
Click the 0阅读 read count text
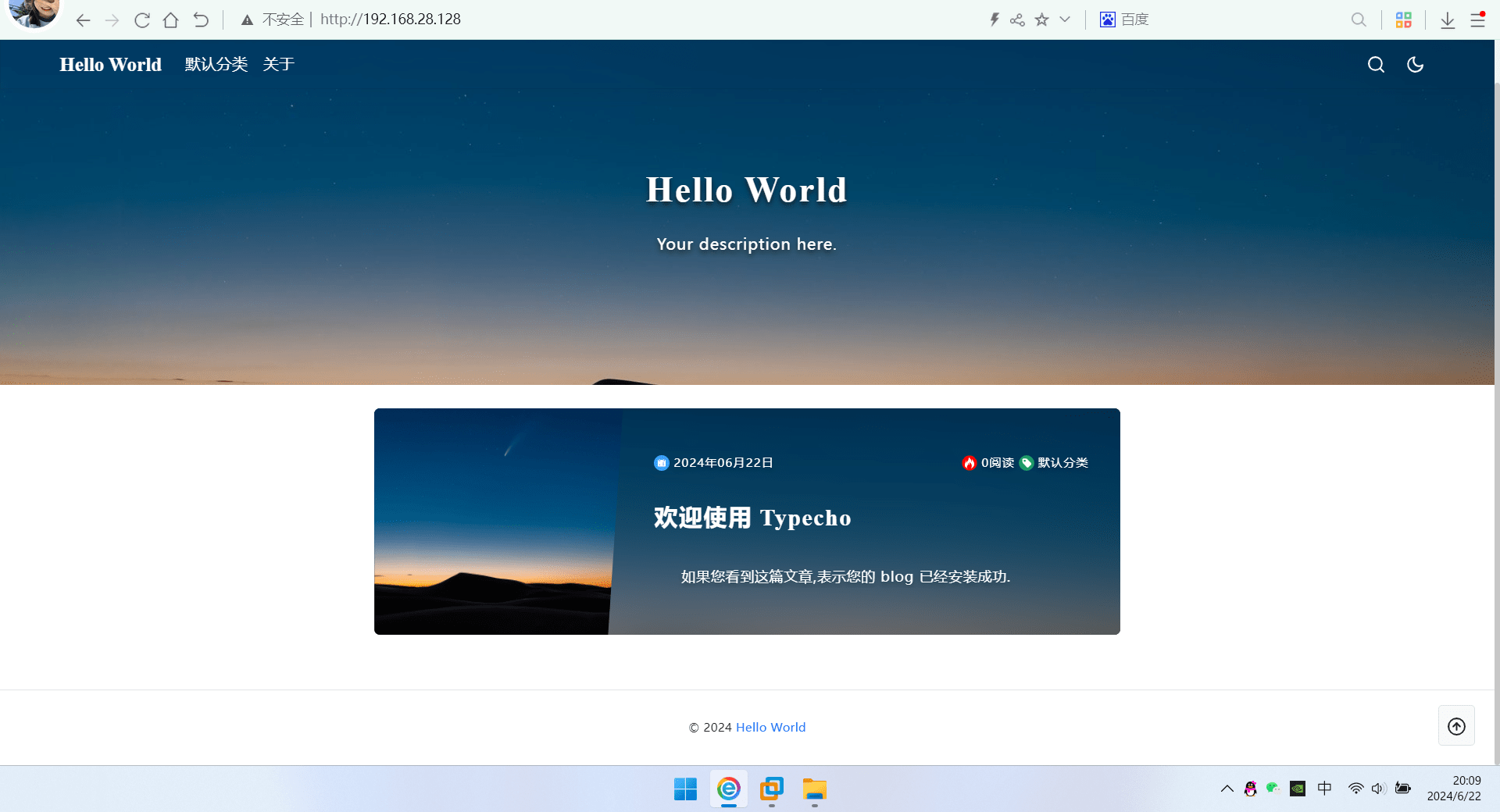[x=998, y=463]
